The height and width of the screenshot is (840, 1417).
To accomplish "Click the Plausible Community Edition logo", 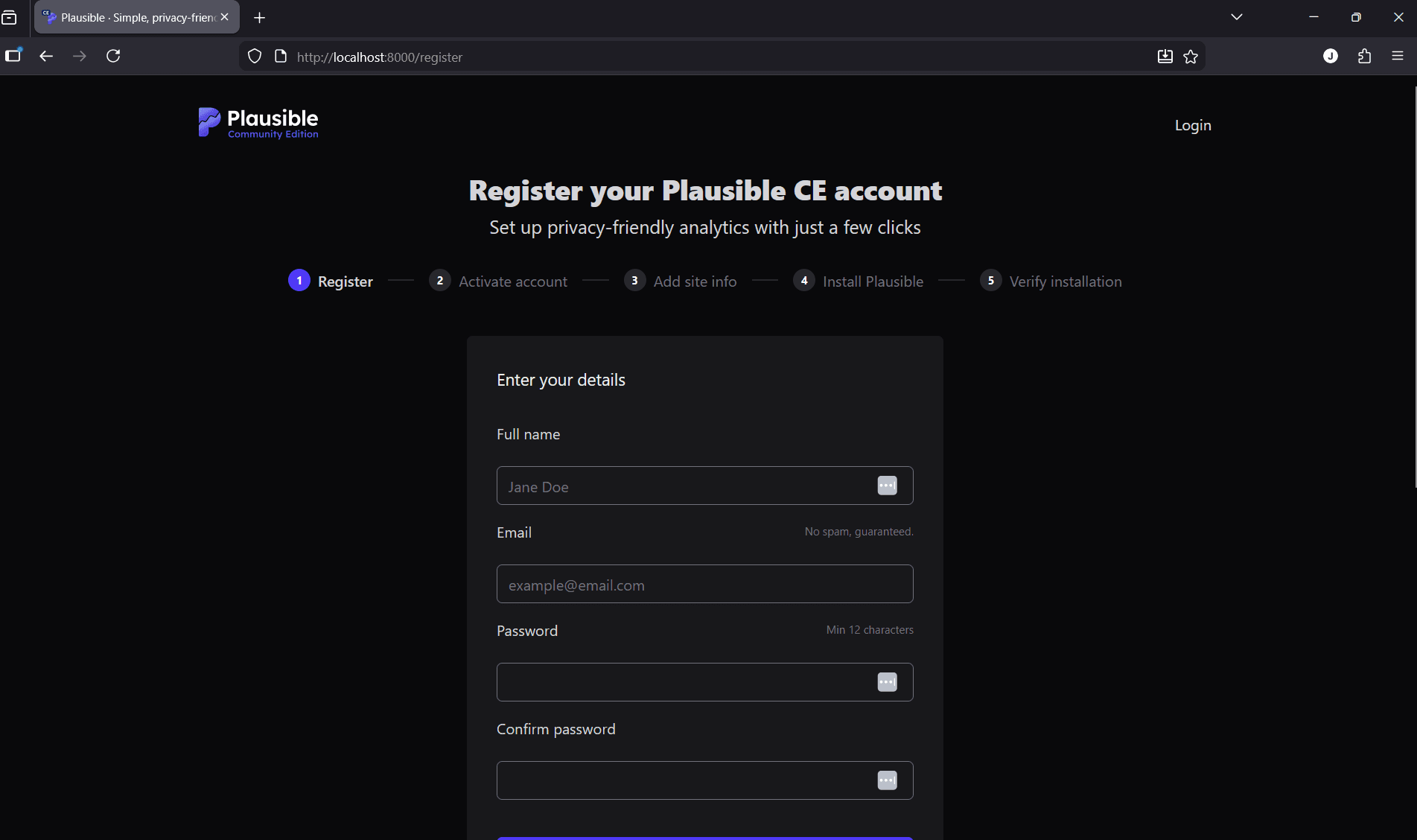I will (258, 123).
